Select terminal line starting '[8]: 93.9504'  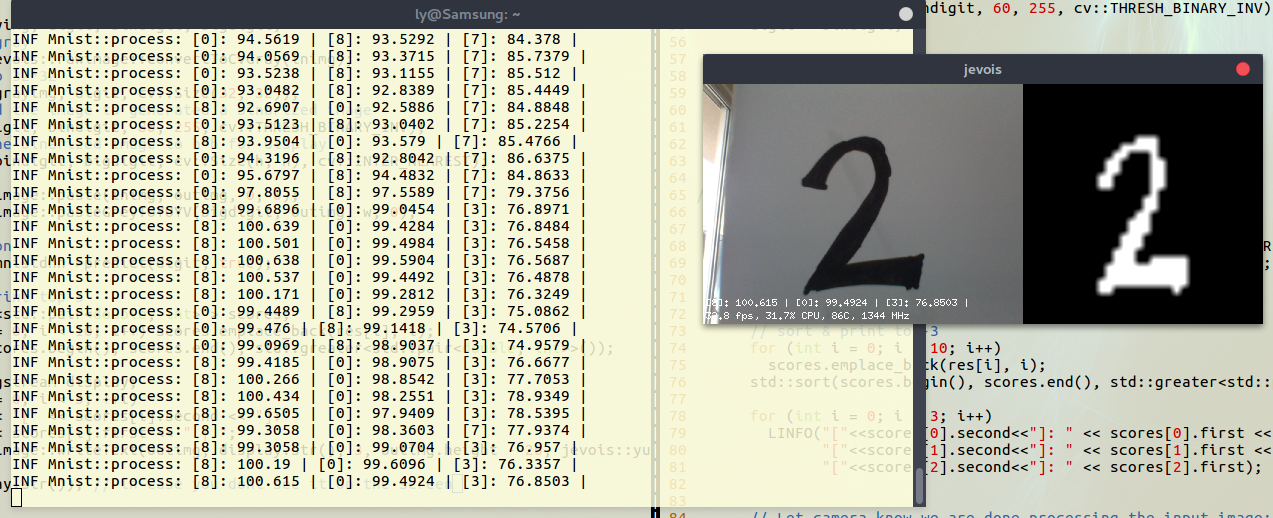(x=294, y=141)
